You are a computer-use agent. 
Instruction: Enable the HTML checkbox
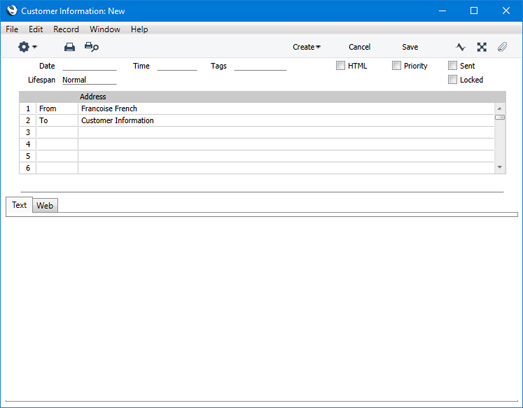pyautogui.click(x=340, y=65)
